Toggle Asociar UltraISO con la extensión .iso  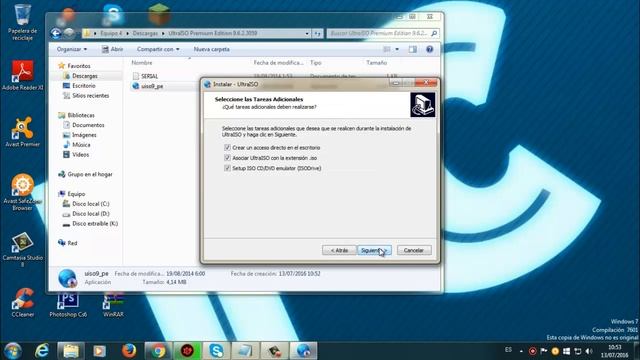pos(227,158)
